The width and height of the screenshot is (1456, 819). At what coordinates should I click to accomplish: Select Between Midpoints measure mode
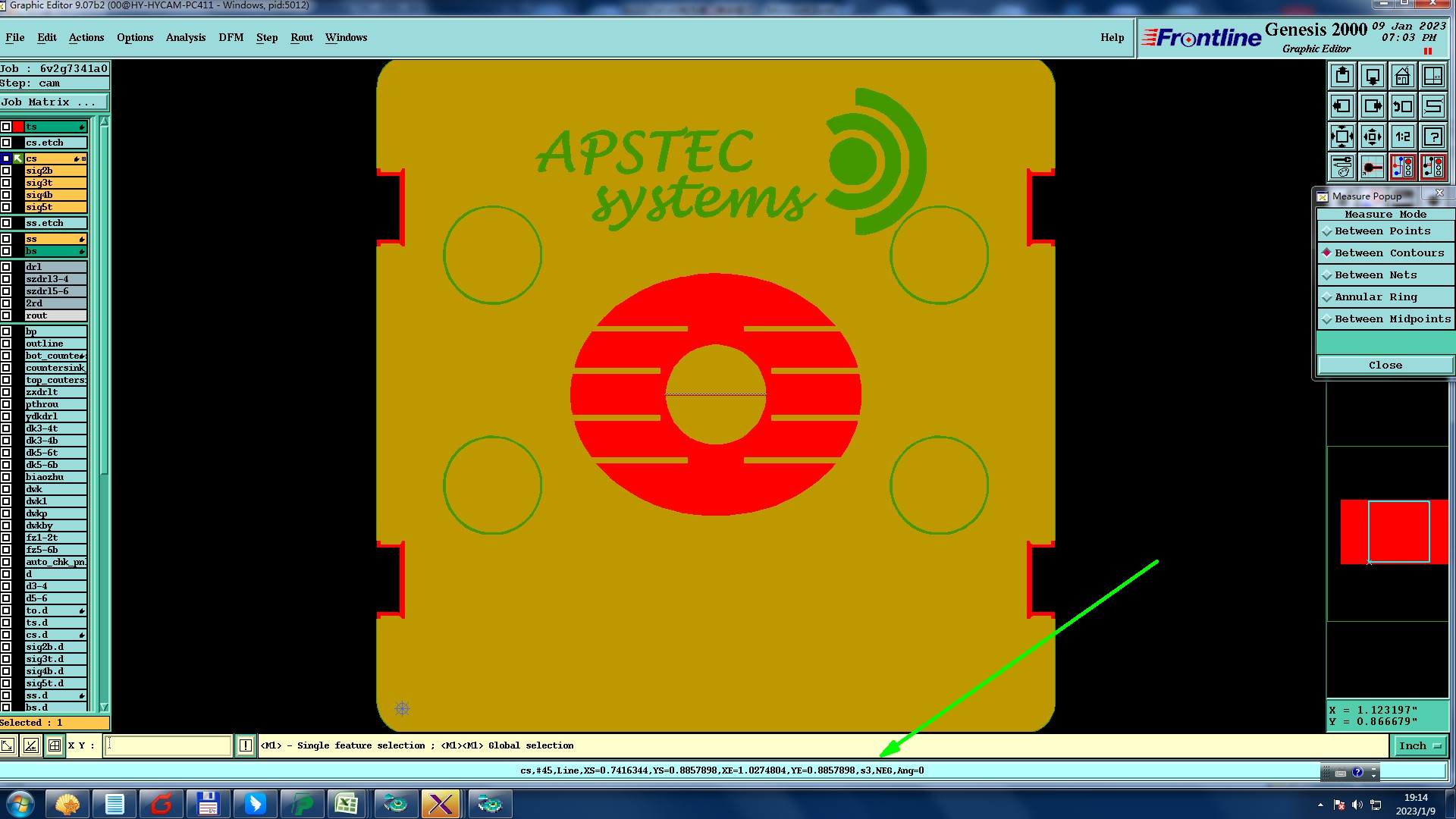pos(1385,319)
